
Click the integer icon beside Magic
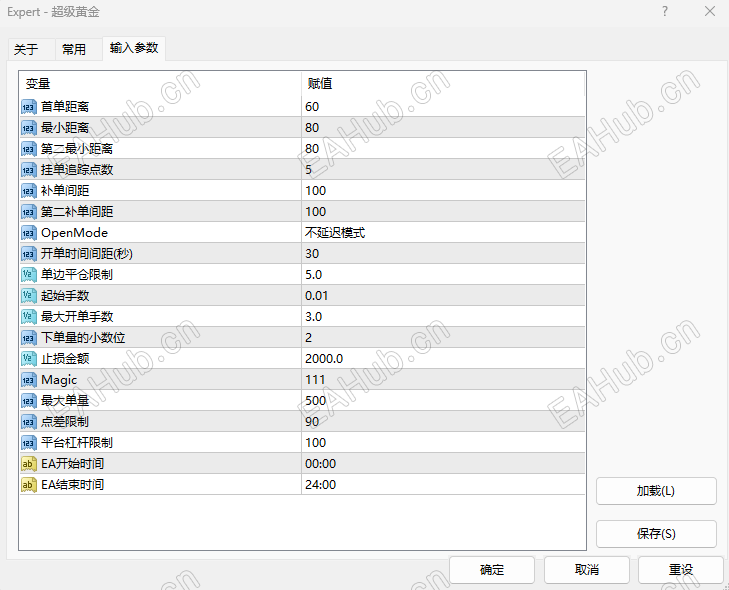pyautogui.click(x=28, y=380)
